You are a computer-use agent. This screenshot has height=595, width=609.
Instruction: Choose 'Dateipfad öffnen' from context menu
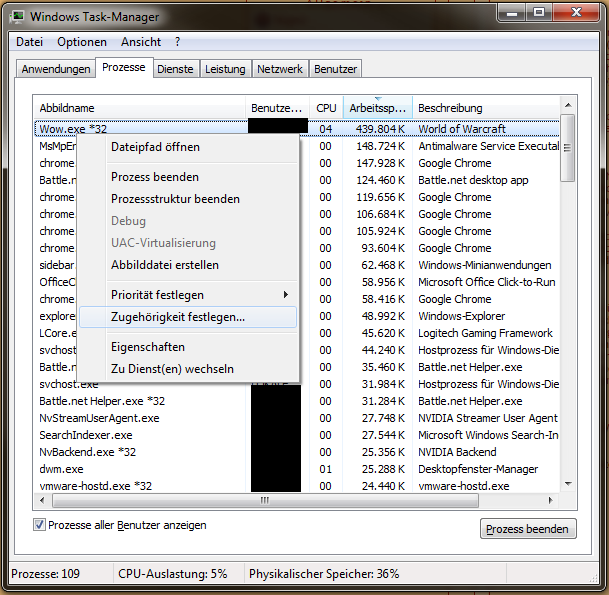click(x=188, y=147)
